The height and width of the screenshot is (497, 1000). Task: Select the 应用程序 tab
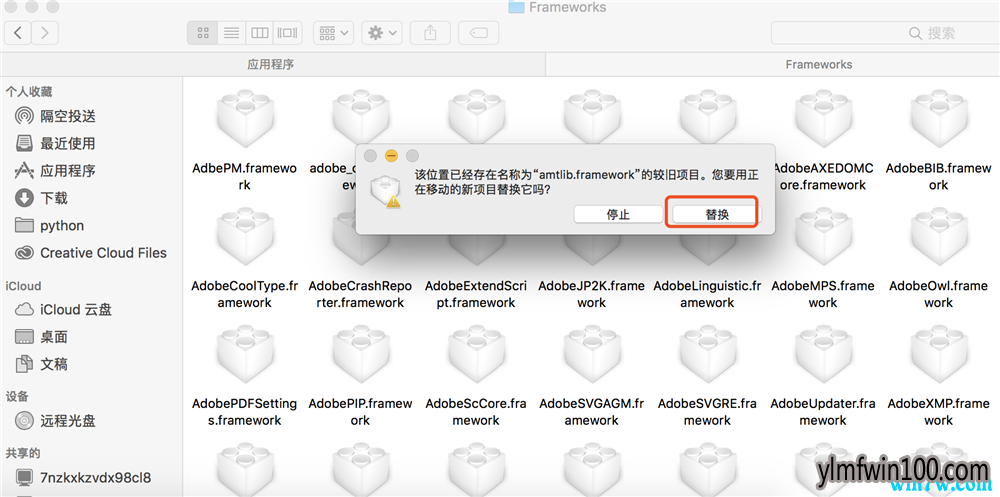(x=273, y=64)
